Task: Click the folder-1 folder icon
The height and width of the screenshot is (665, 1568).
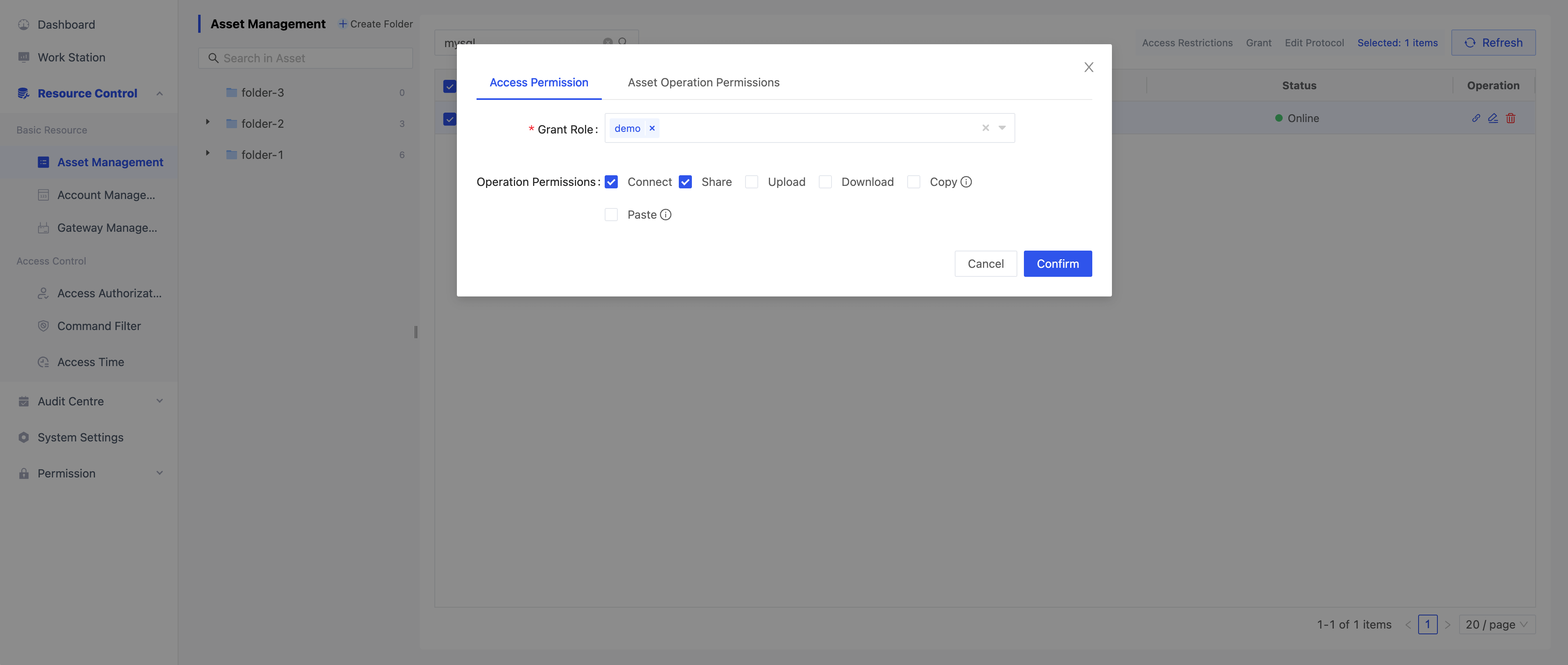Action: coord(231,155)
